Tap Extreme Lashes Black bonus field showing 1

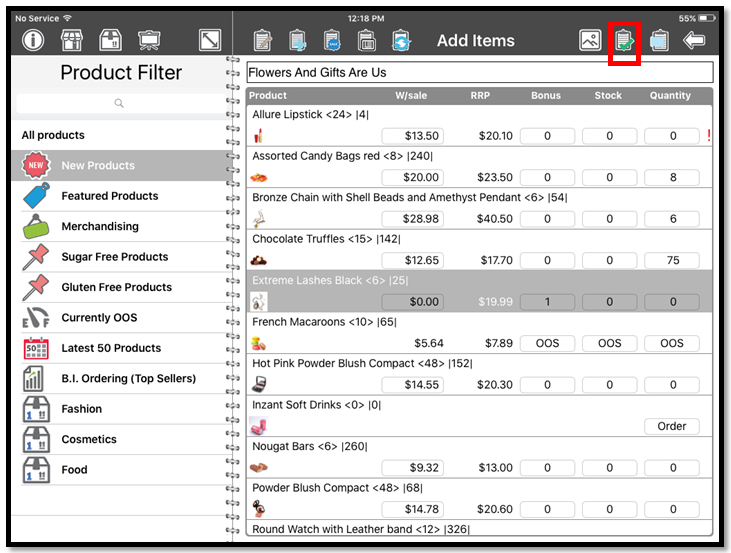pyautogui.click(x=547, y=302)
